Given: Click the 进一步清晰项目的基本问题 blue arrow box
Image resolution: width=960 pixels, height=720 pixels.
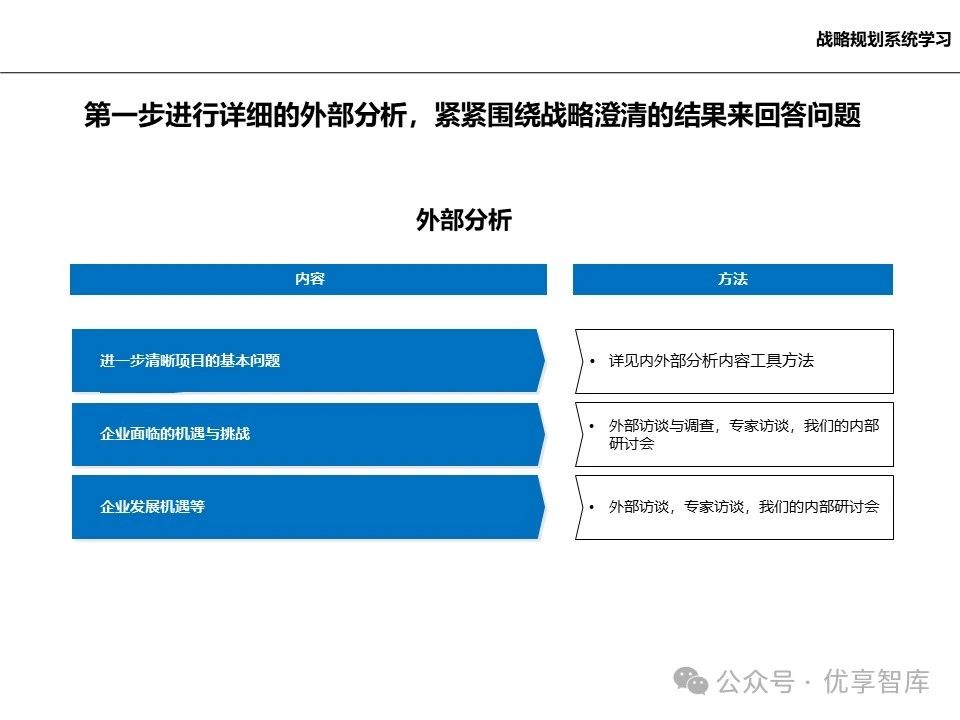Looking at the screenshot, I should [308, 361].
